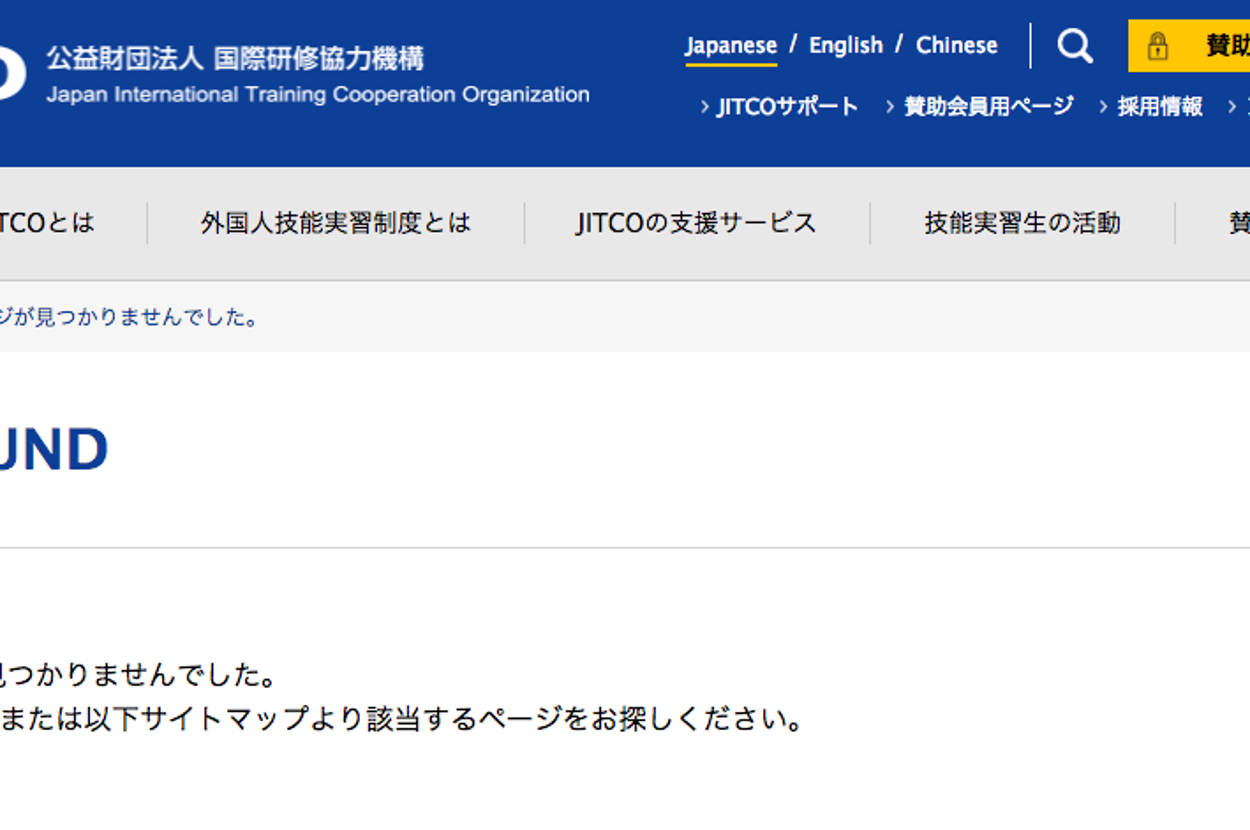Click the yellow 賛助 member button text
This screenshot has width=1250, height=830.
click(1226, 46)
